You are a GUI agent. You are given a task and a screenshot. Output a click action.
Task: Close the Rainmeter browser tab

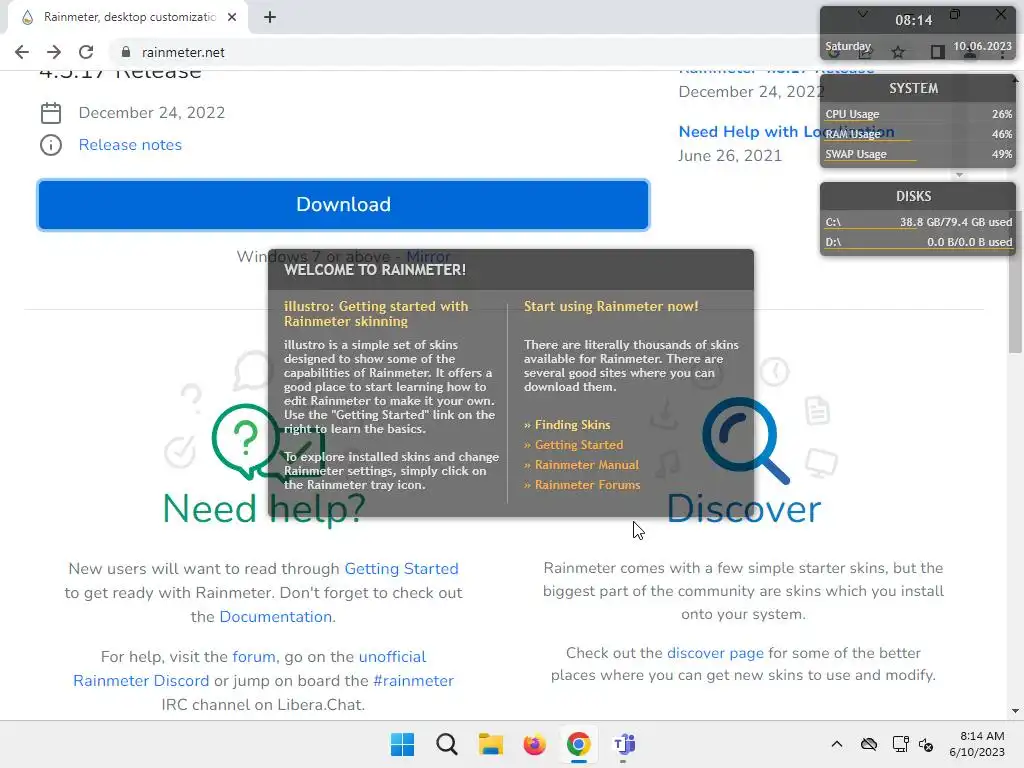point(232,17)
